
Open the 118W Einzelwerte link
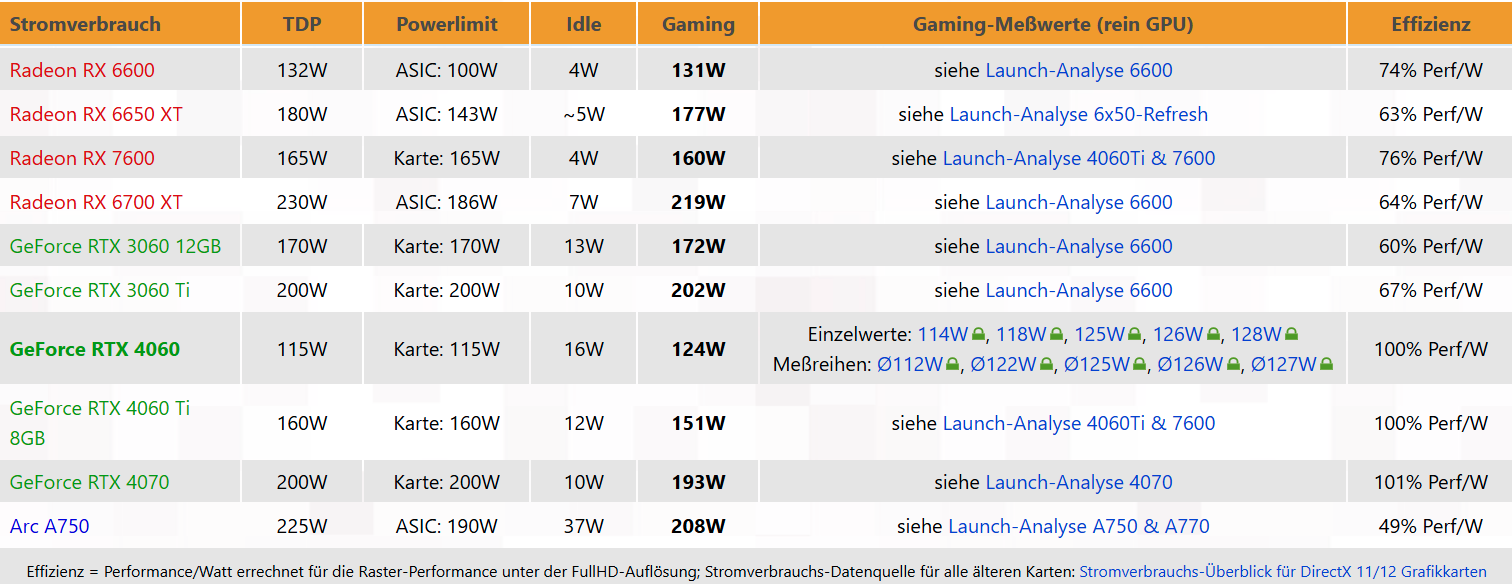click(1021, 334)
